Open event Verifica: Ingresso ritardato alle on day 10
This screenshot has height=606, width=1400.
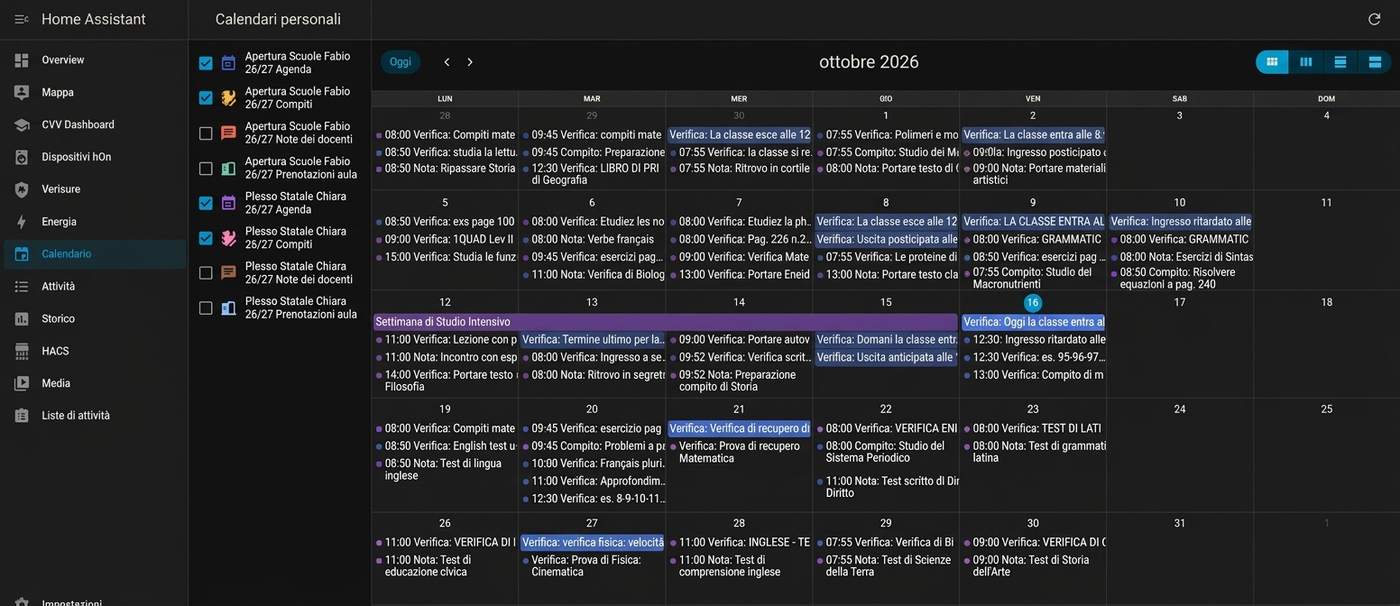[1180, 222]
